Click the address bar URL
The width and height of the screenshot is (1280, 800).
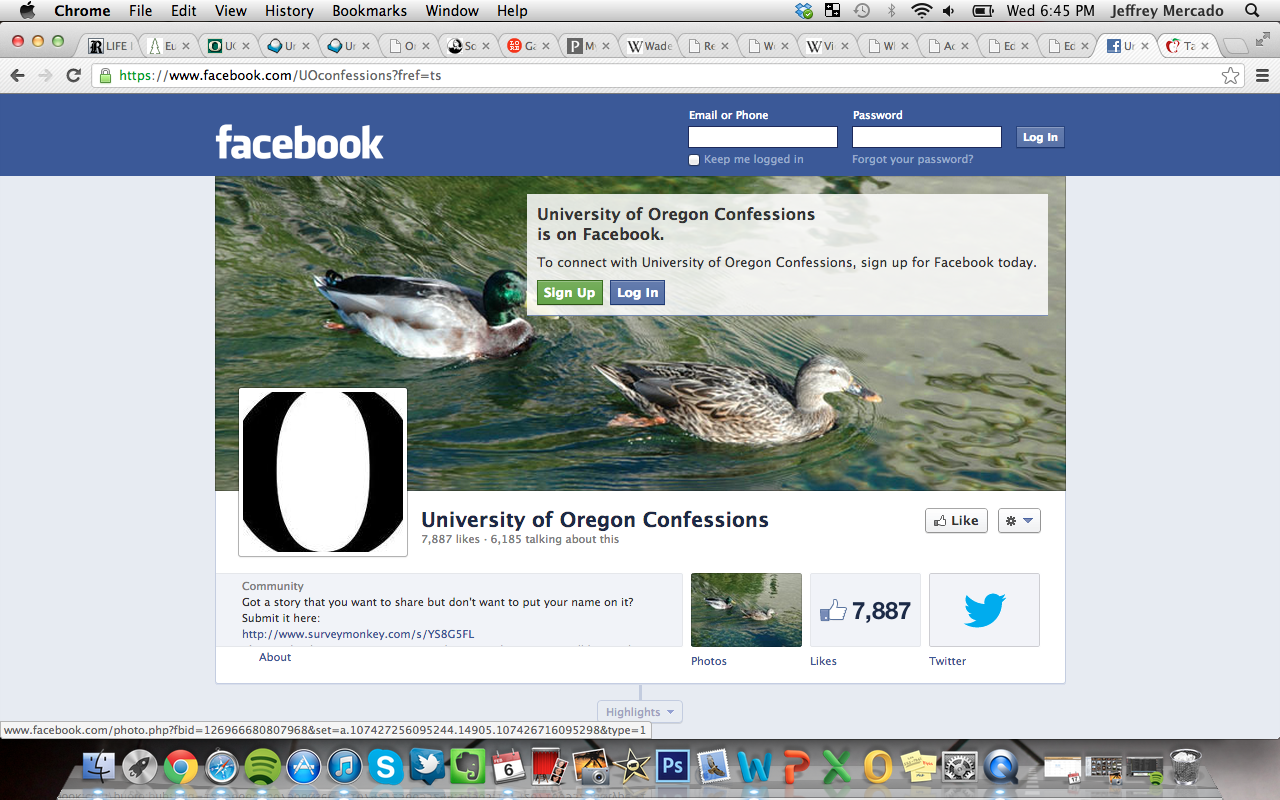[280, 76]
